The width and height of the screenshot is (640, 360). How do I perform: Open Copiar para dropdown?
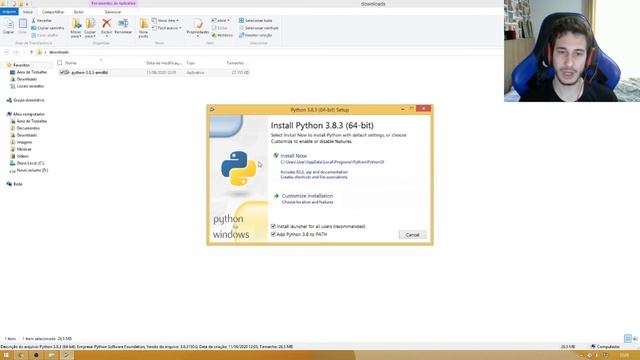tap(90, 28)
